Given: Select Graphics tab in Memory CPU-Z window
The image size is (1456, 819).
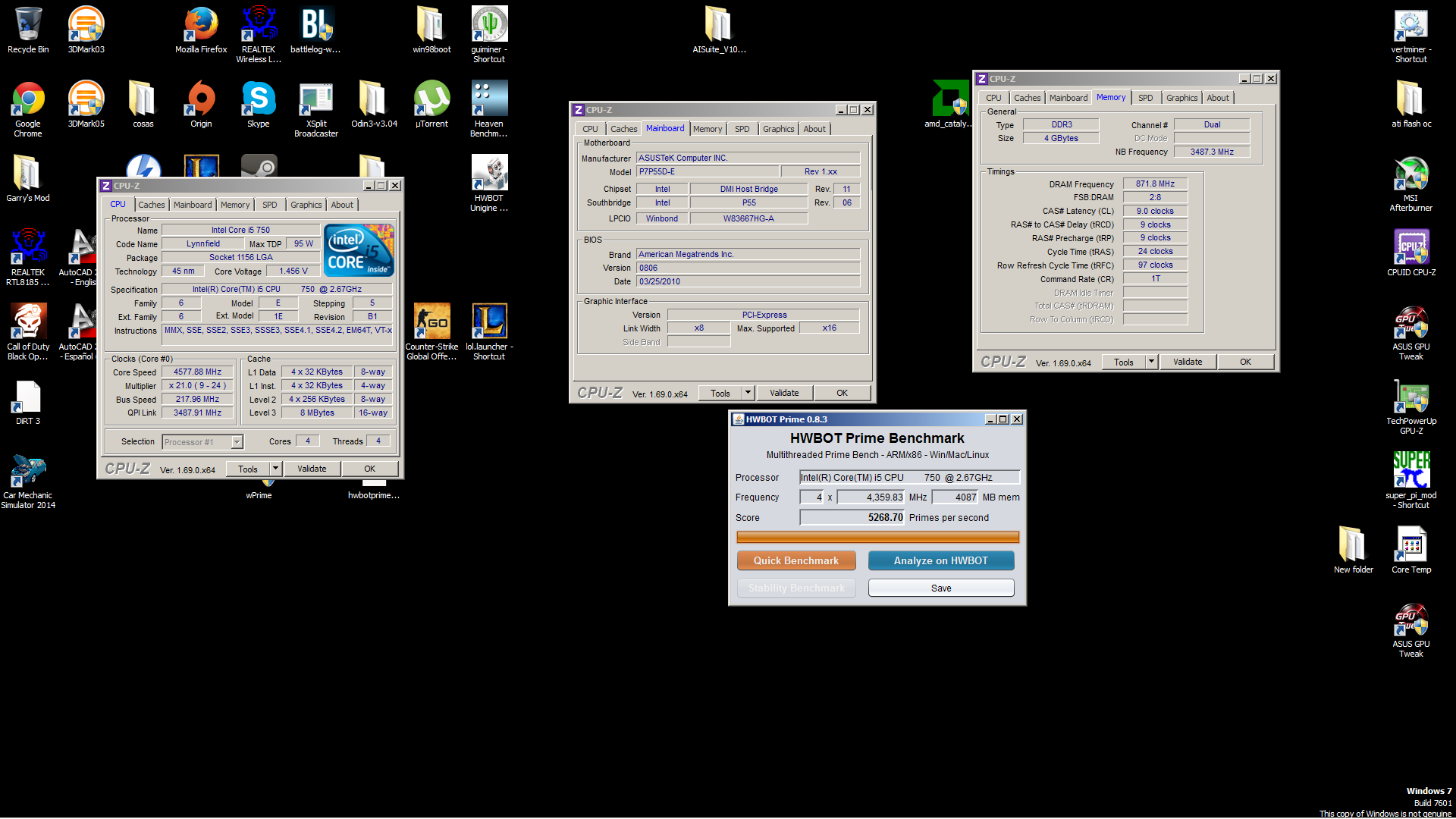Looking at the screenshot, I should tap(1181, 98).
